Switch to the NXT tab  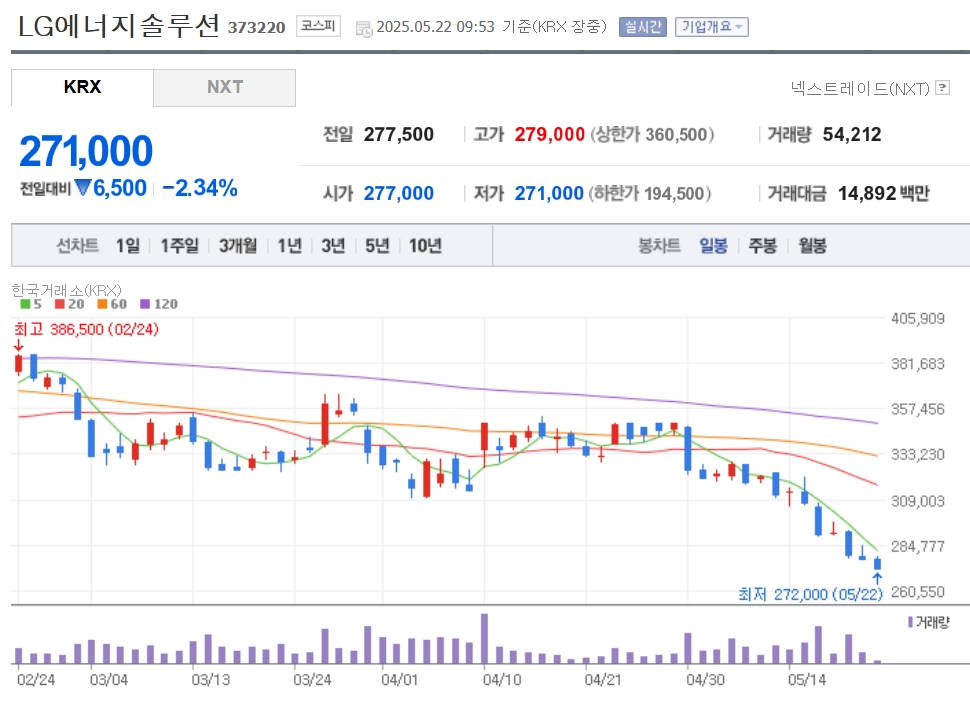(x=225, y=87)
